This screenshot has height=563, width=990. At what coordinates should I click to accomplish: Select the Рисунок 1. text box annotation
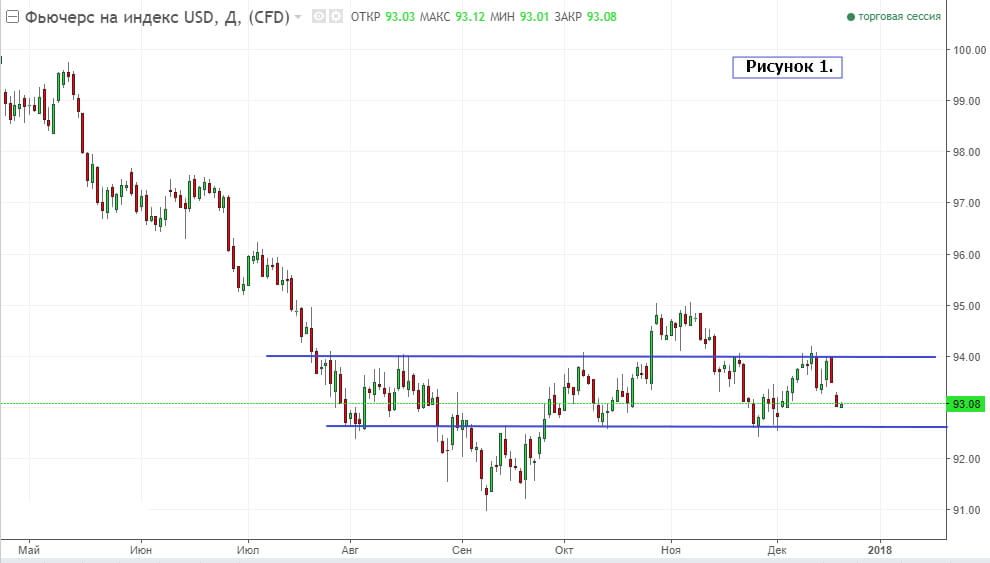788,67
